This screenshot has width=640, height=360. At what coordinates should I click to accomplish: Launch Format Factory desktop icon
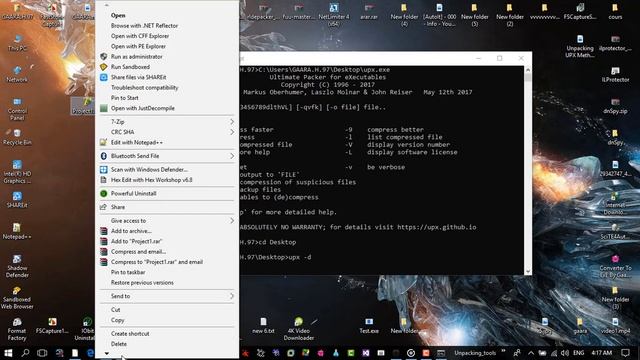pos(17,329)
